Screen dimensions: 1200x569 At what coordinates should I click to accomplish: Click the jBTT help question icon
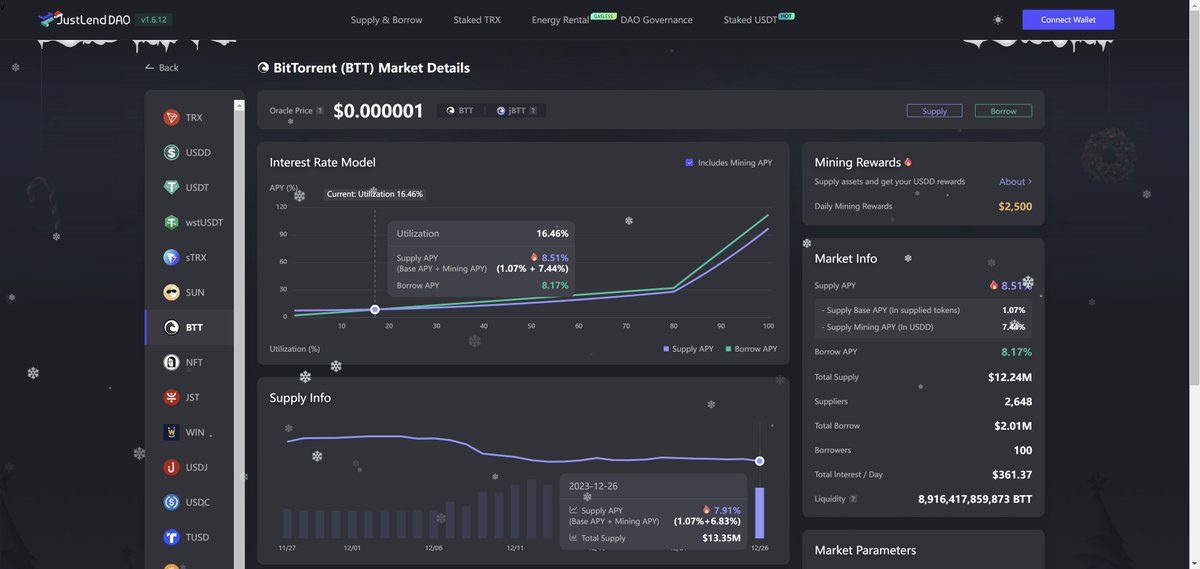[533, 111]
